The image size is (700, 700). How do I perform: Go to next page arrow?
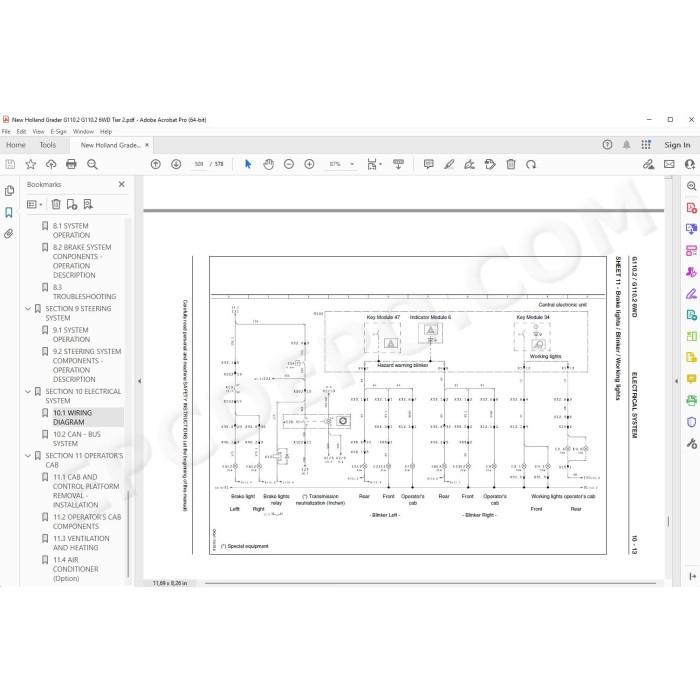click(x=176, y=164)
